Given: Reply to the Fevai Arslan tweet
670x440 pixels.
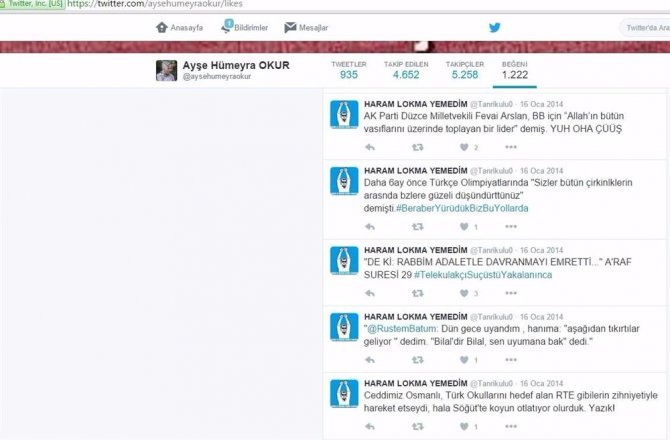Looking at the screenshot, I should (x=370, y=147).
